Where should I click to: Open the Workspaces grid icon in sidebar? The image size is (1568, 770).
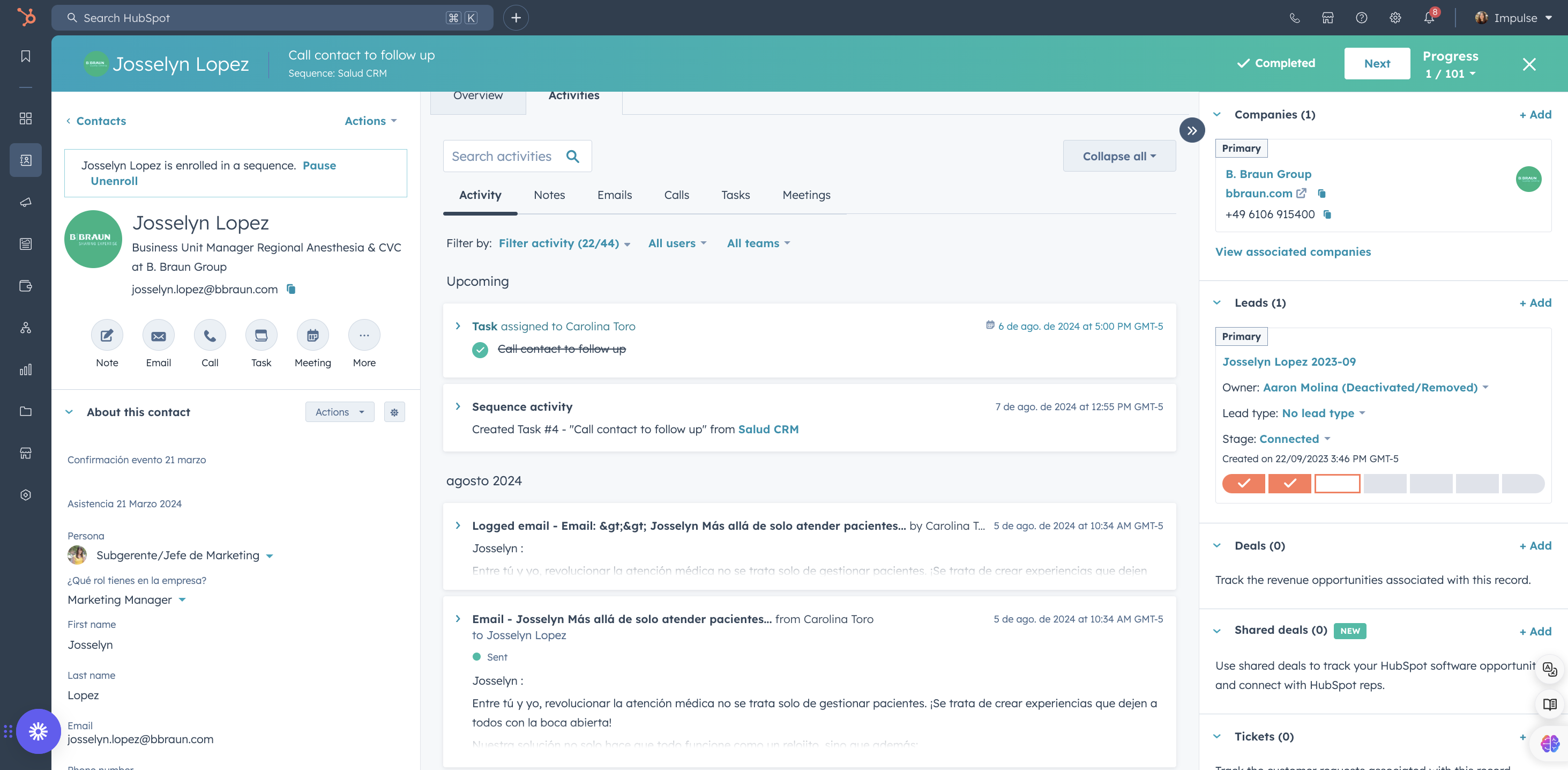26,118
